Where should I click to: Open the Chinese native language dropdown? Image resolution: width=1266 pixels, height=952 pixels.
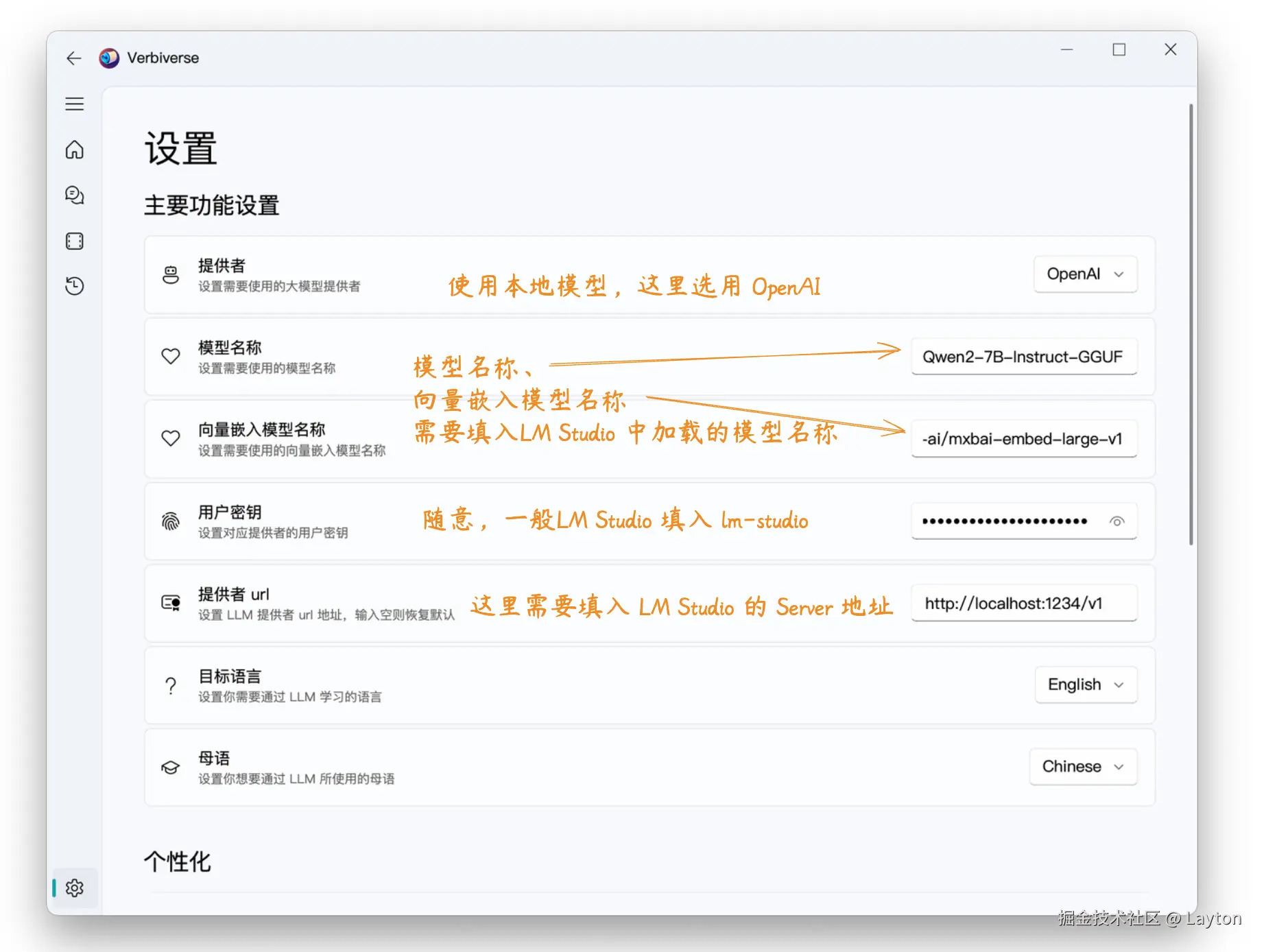(1084, 767)
